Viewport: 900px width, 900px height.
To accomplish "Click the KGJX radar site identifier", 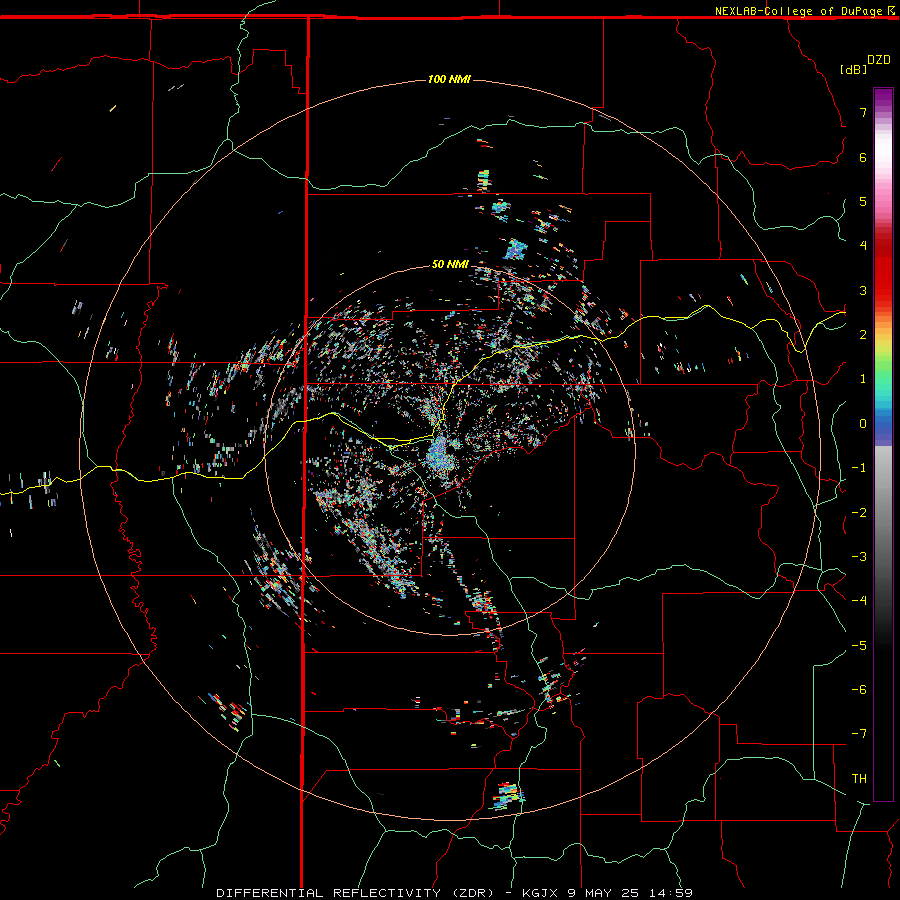I will coord(541,893).
